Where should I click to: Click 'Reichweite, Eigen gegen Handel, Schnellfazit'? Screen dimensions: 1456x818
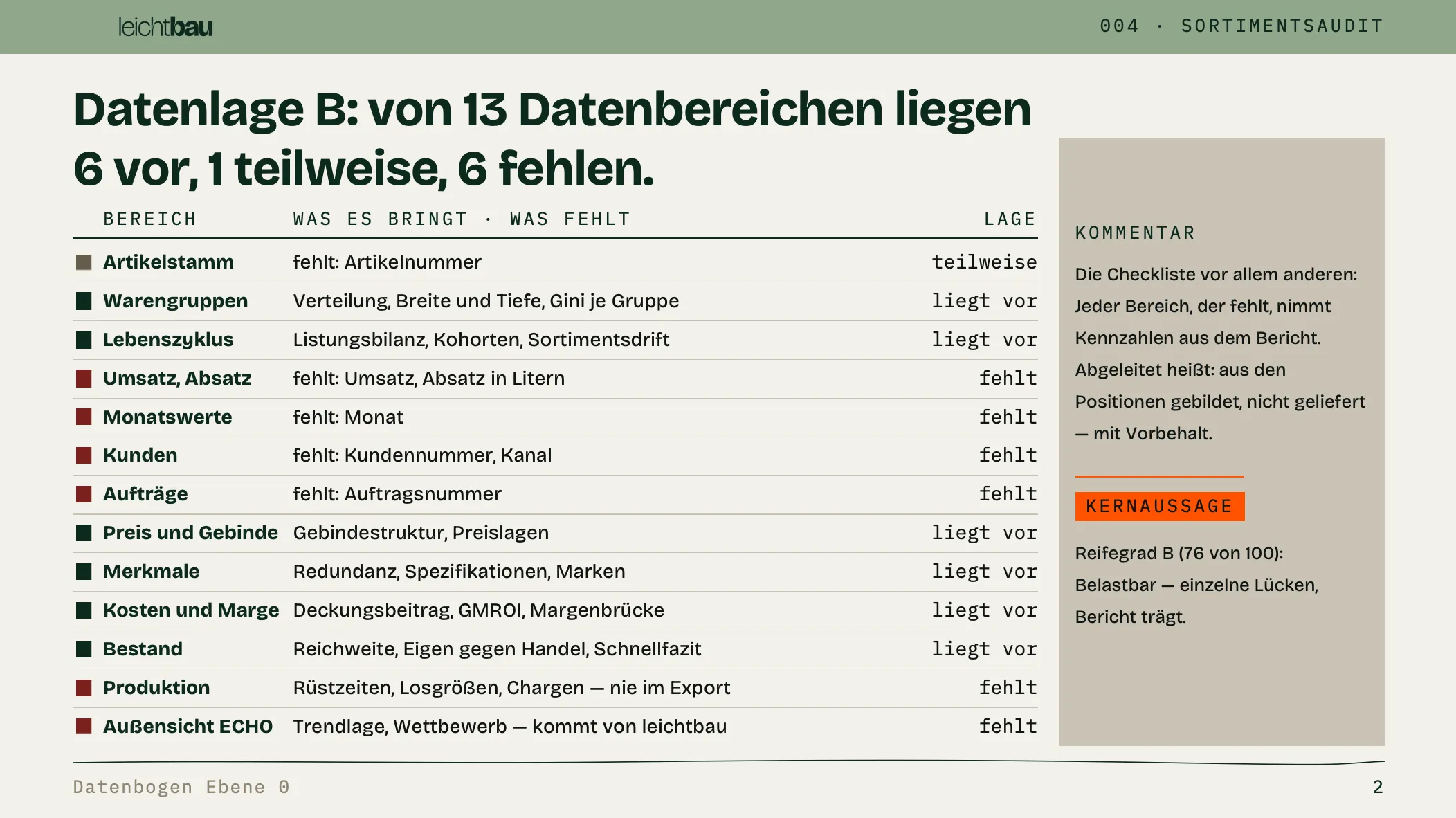pyautogui.click(x=497, y=649)
